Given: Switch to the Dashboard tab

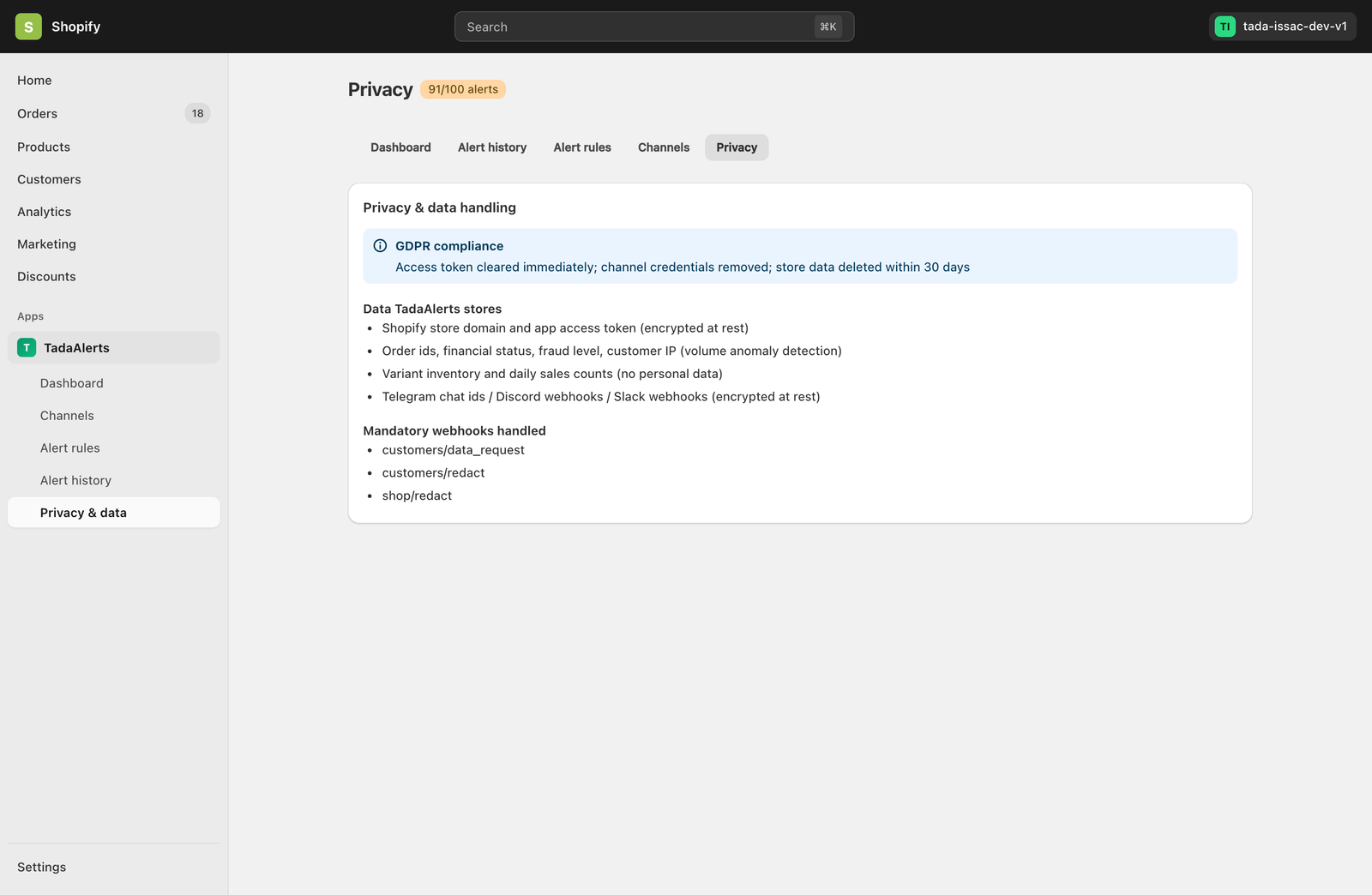Looking at the screenshot, I should pos(400,147).
